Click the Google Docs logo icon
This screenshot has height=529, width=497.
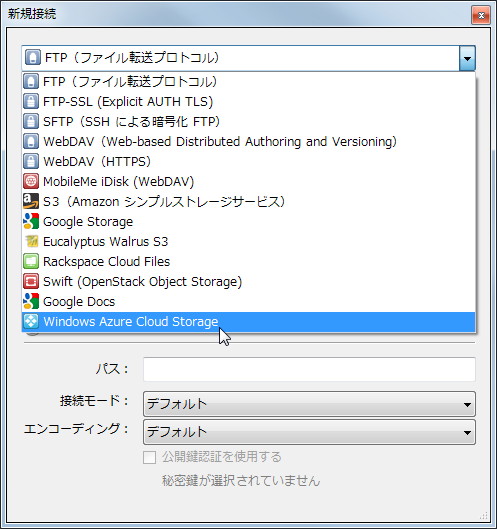pos(31,301)
